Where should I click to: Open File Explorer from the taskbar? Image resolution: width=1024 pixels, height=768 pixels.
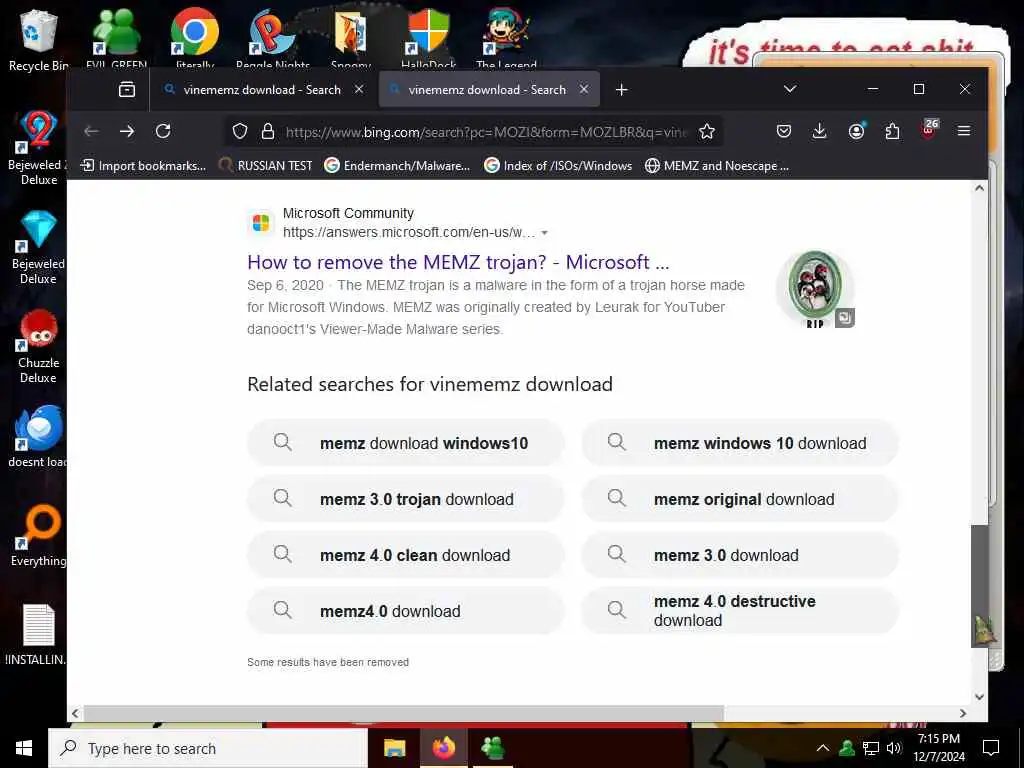point(394,748)
